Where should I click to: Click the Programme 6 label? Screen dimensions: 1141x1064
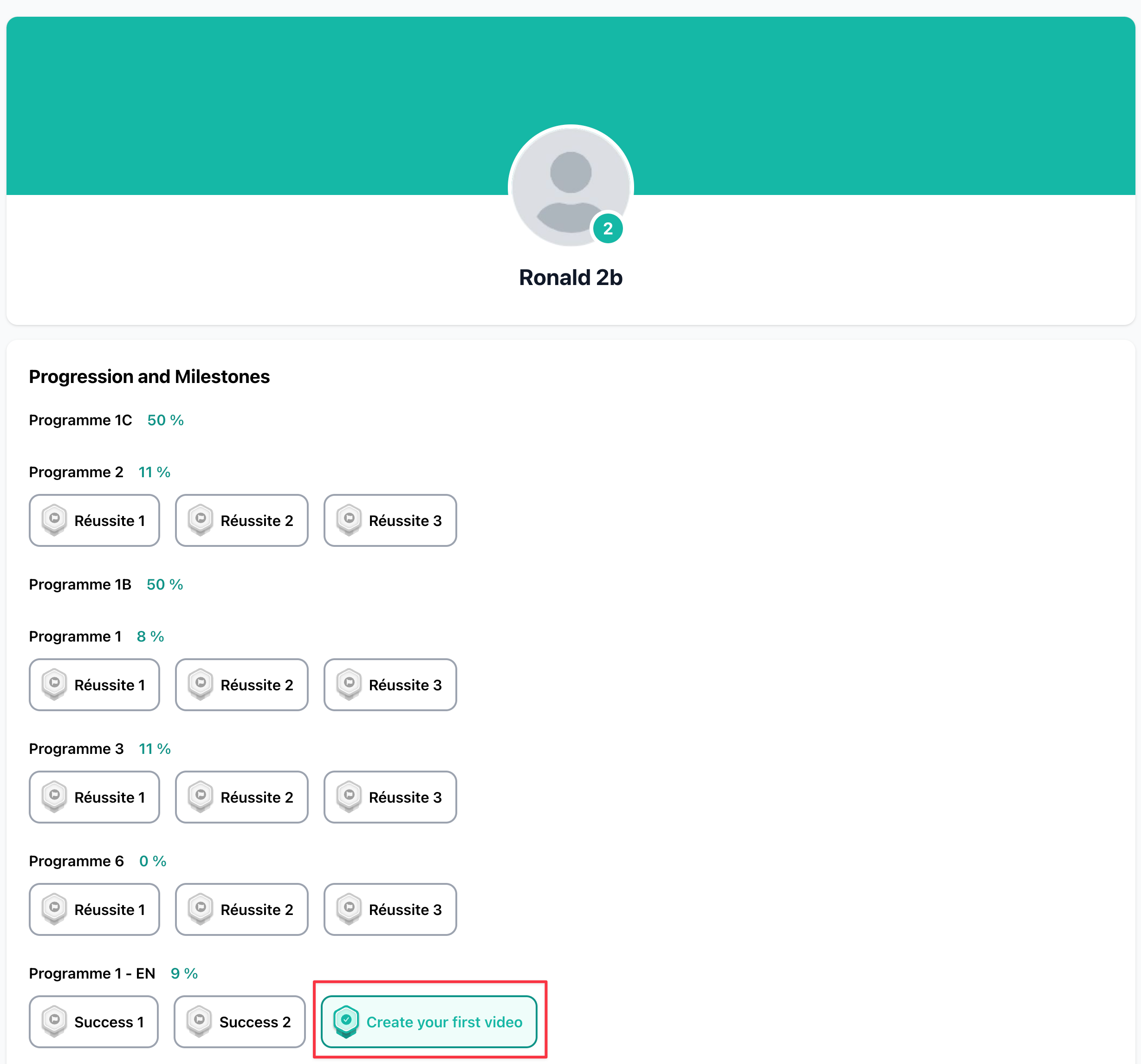[x=76, y=862]
